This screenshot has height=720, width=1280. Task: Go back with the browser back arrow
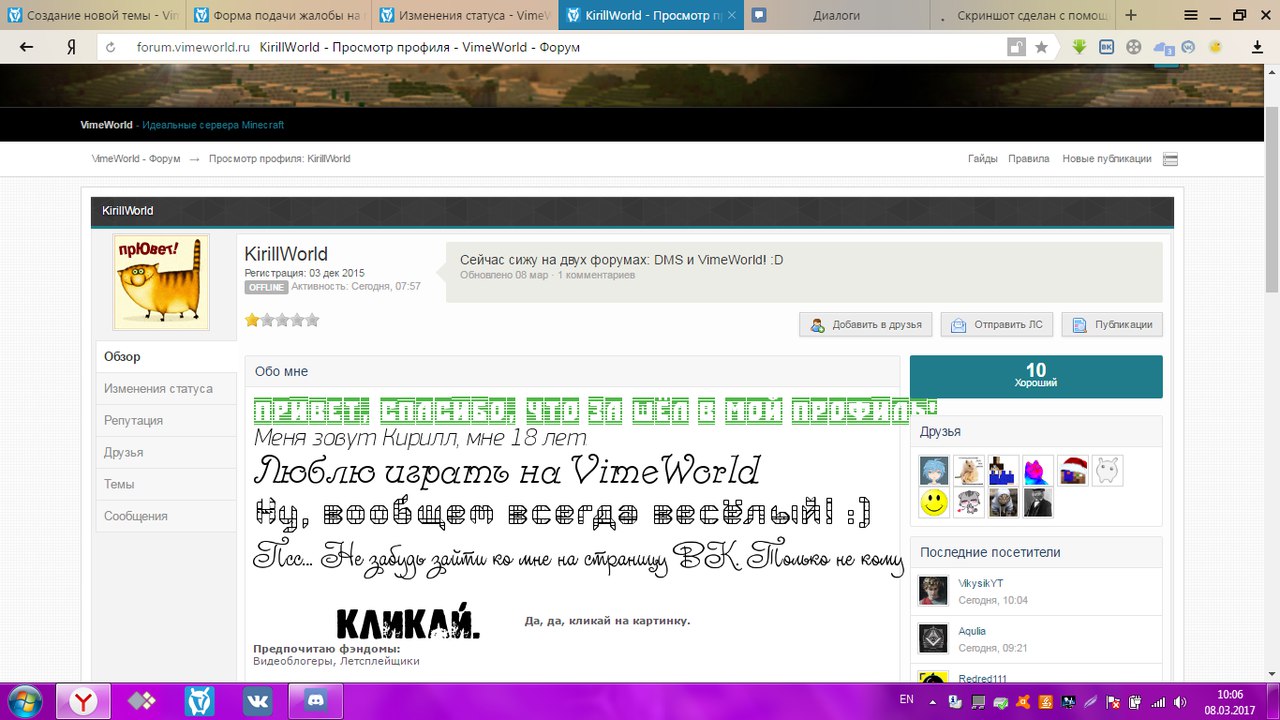tap(26, 47)
